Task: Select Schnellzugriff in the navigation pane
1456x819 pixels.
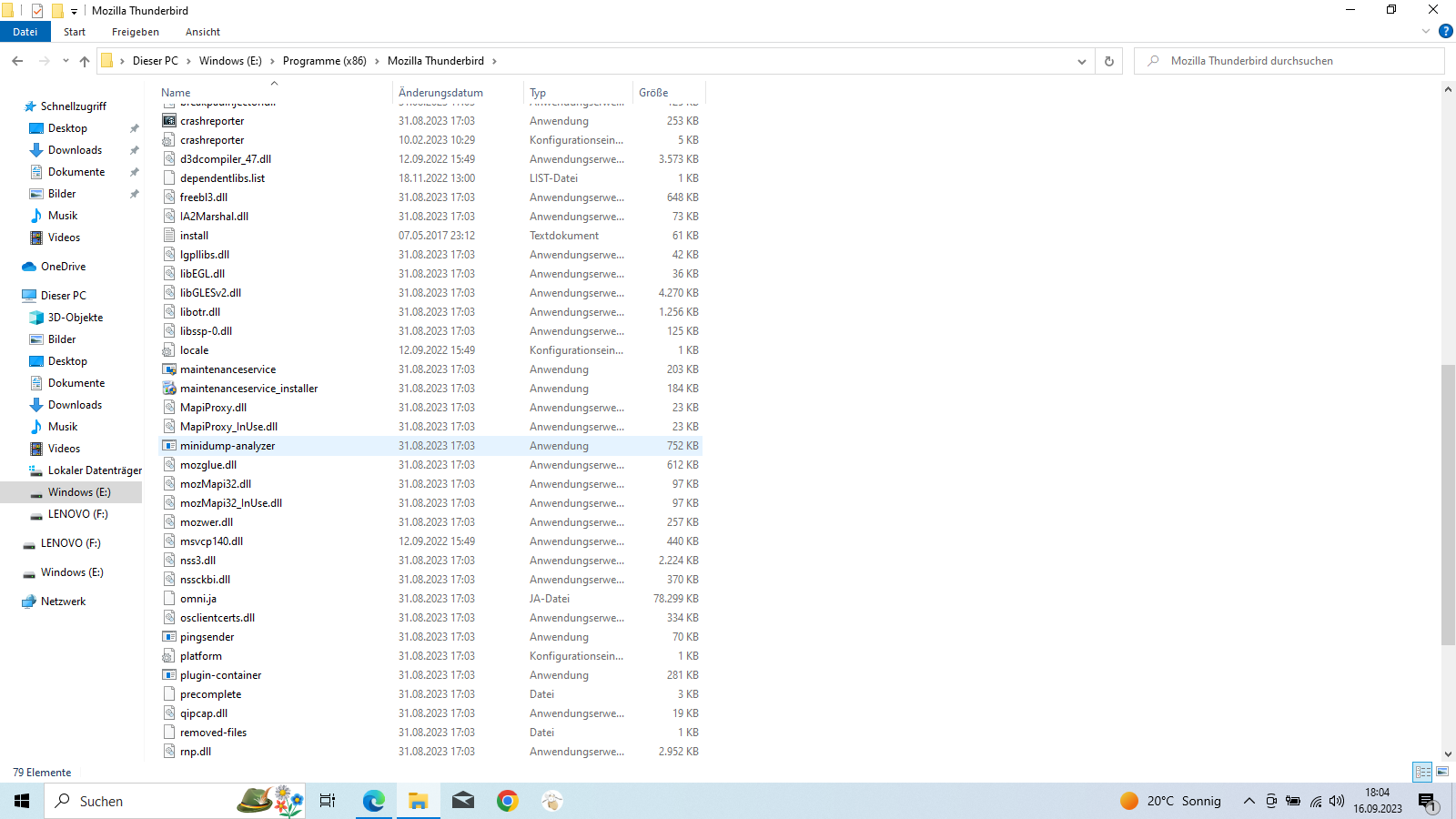Action: coord(74,106)
